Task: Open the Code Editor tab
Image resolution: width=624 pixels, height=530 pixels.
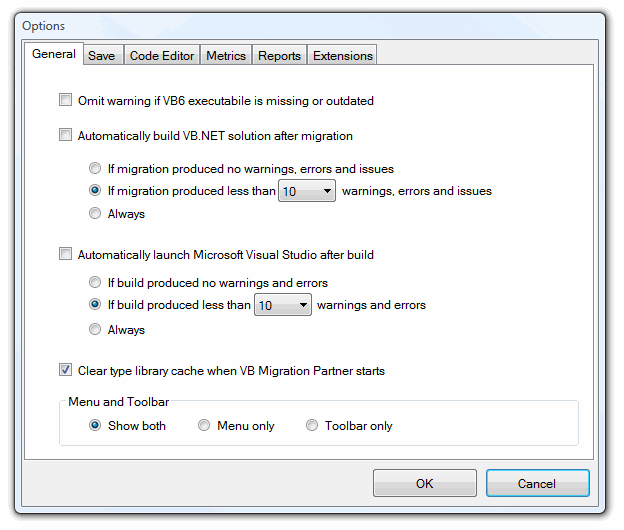Action: (162, 55)
